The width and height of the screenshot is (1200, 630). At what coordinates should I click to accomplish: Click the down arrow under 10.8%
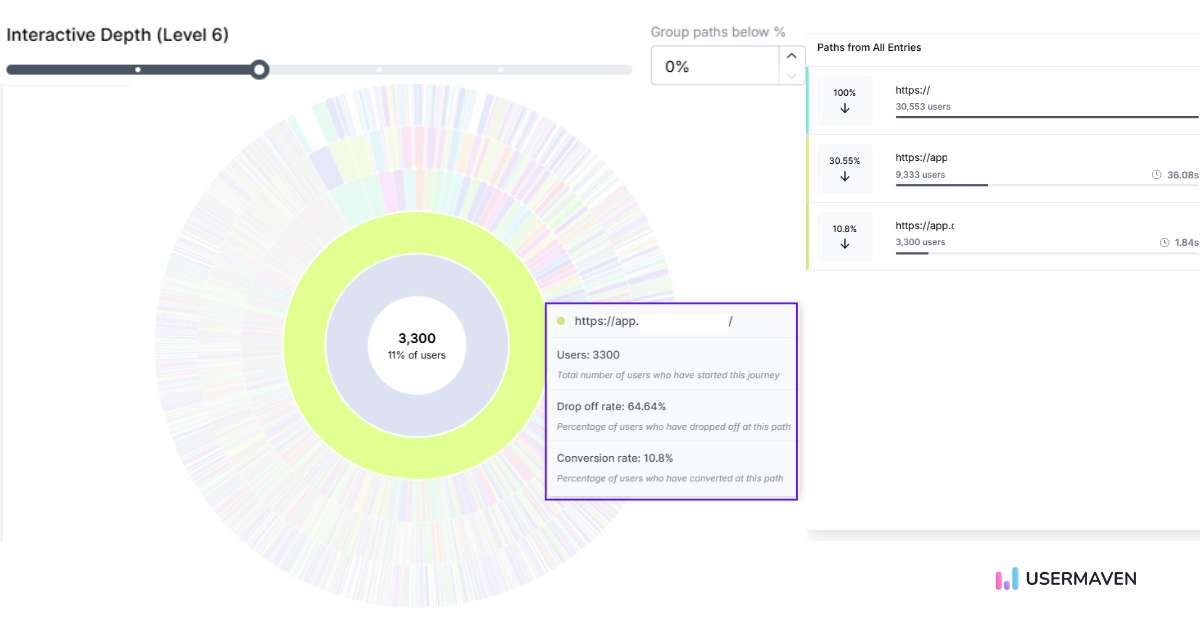tap(845, 244)
